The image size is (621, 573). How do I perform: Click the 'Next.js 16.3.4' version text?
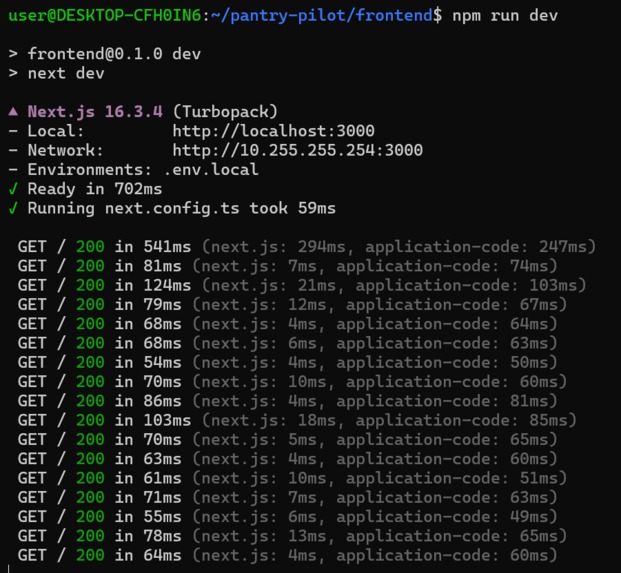pos(95,112)
